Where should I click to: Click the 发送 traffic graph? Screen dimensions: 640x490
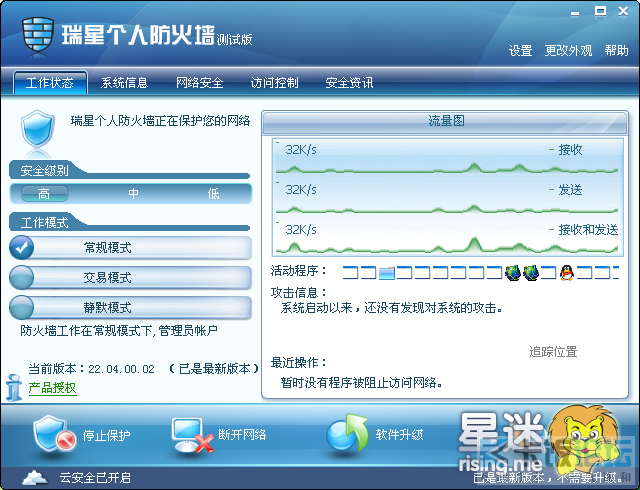[447, 198]
